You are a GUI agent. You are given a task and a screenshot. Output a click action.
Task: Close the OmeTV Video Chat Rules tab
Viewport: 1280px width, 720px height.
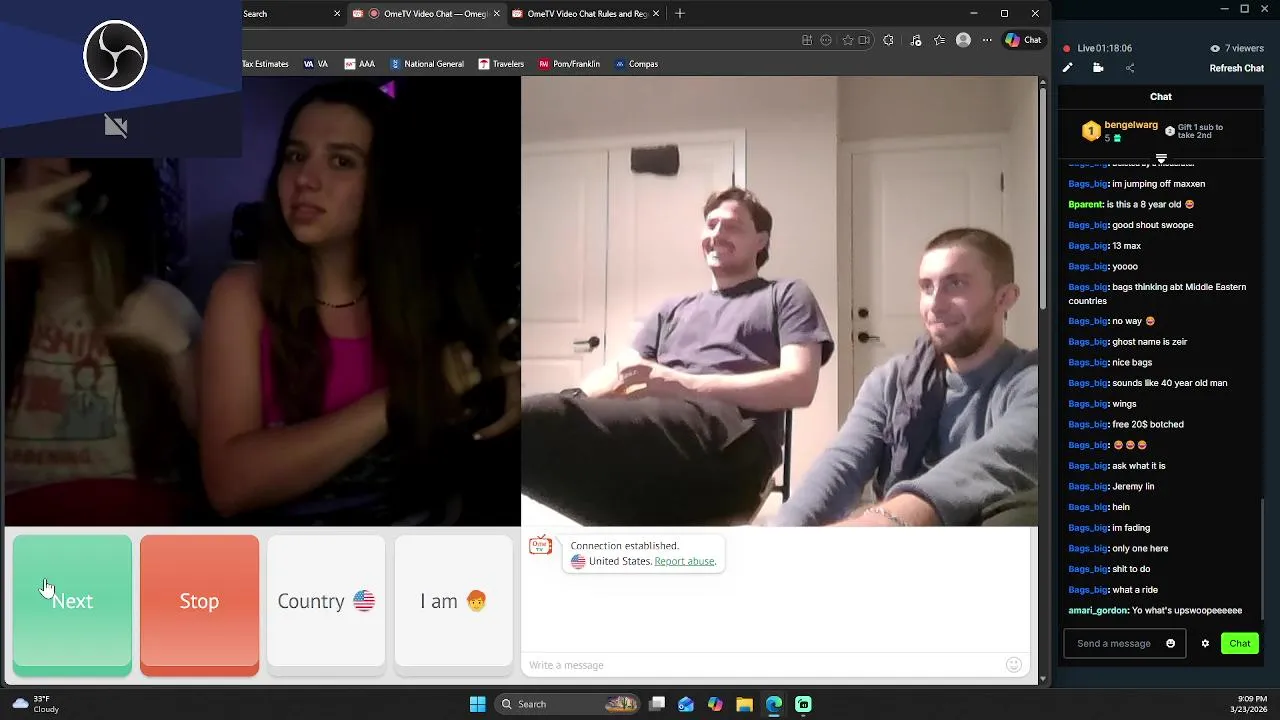click(x=656, y=14)
